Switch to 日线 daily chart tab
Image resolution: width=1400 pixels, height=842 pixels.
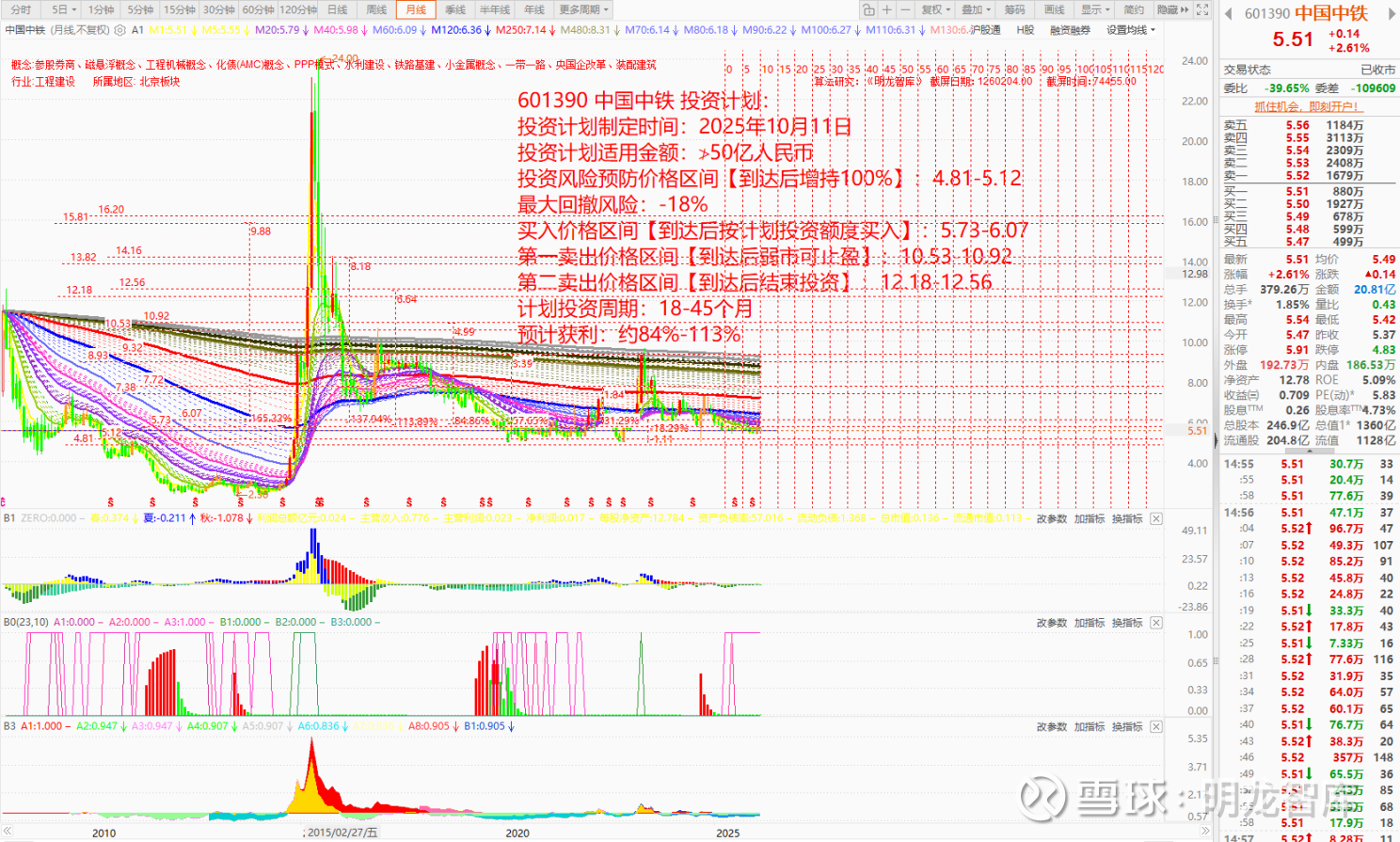337,9
